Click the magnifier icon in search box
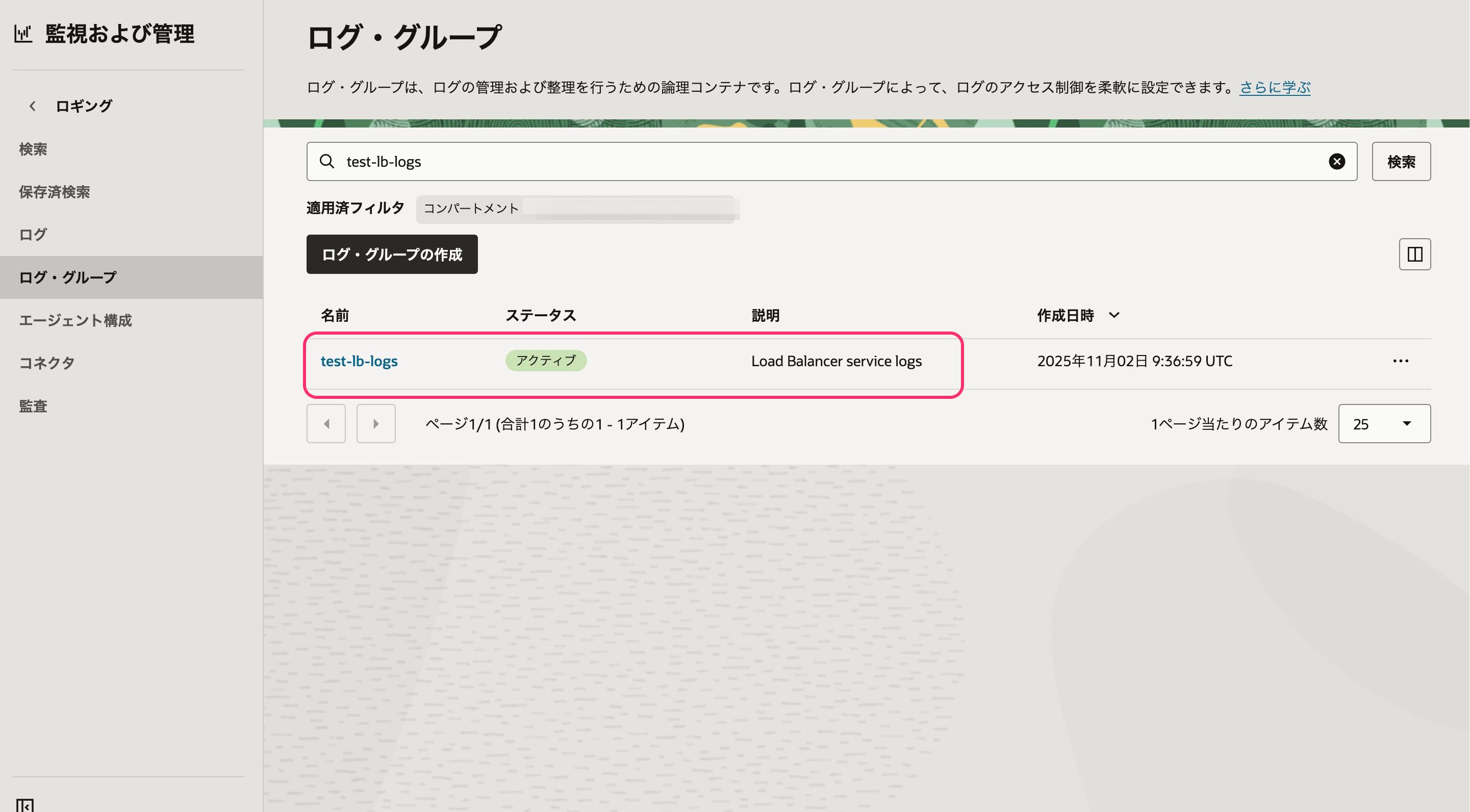 pos(327,162)
